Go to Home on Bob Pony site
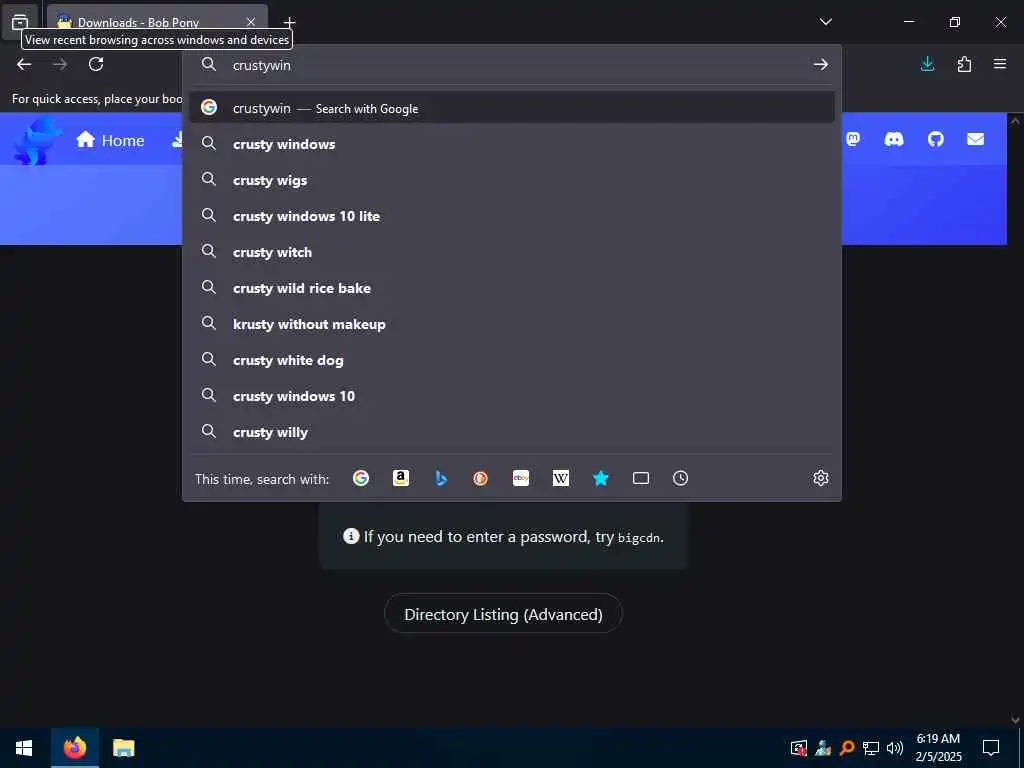 pos(110,140)
